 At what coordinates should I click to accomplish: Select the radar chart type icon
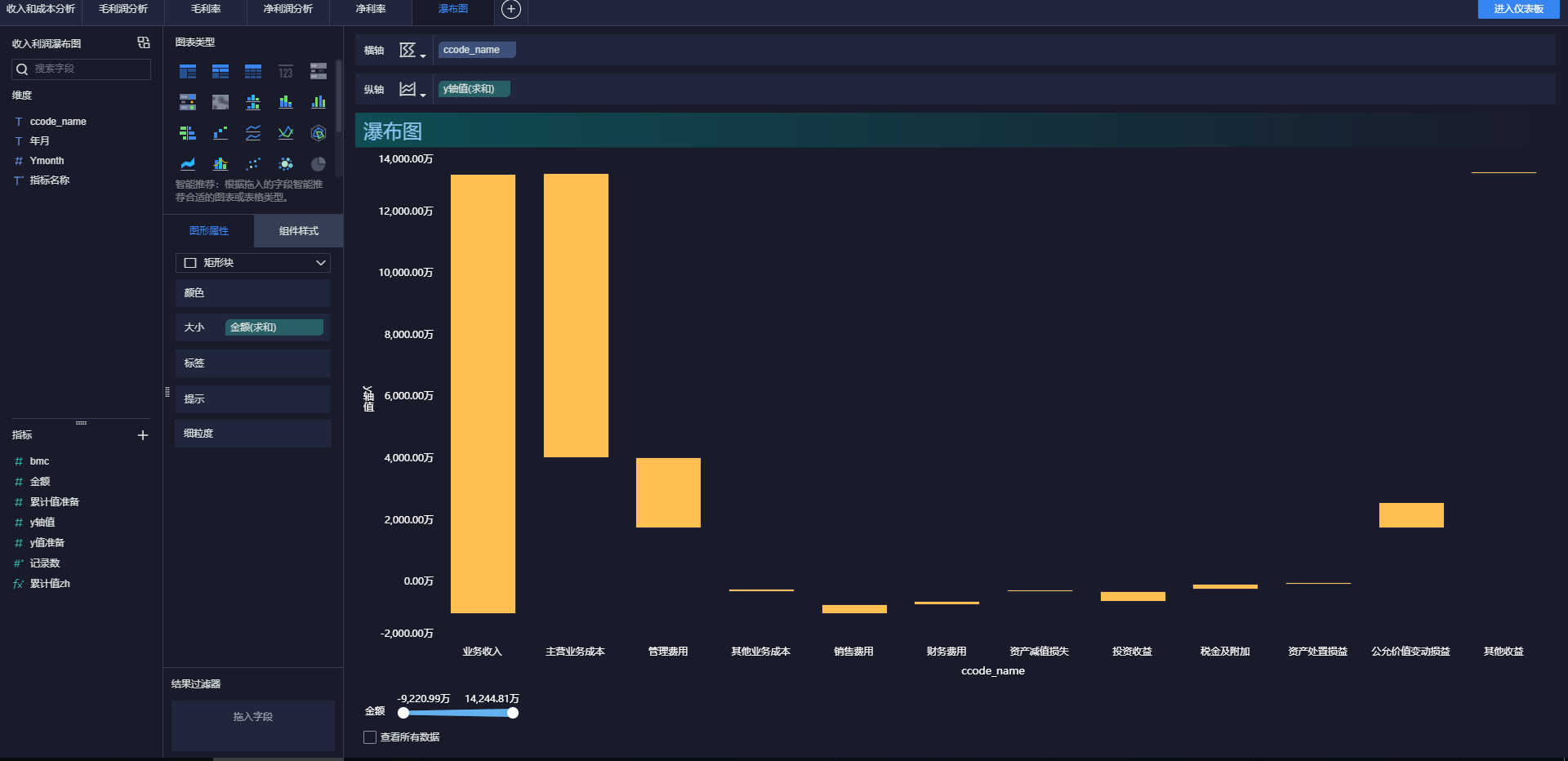click(318, 133)
